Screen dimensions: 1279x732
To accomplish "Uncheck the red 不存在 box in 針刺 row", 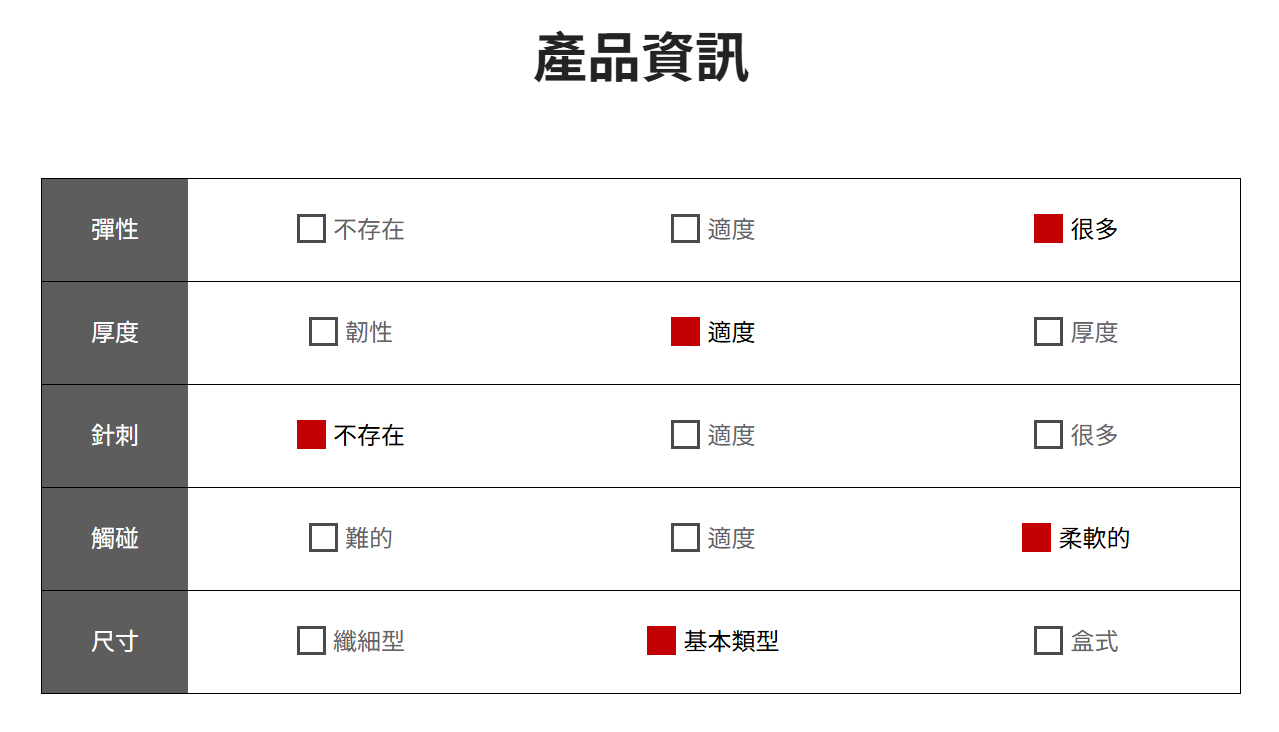I will click(x=311, y=435).
